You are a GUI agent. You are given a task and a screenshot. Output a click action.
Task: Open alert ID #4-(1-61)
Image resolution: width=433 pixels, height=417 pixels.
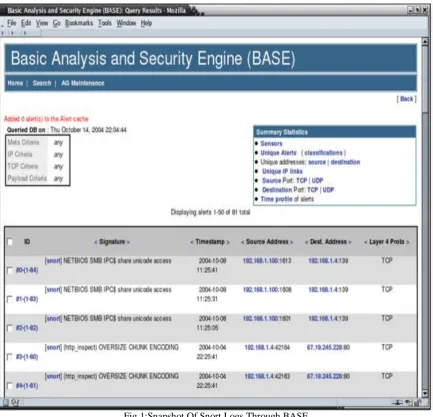coord(27,386)
